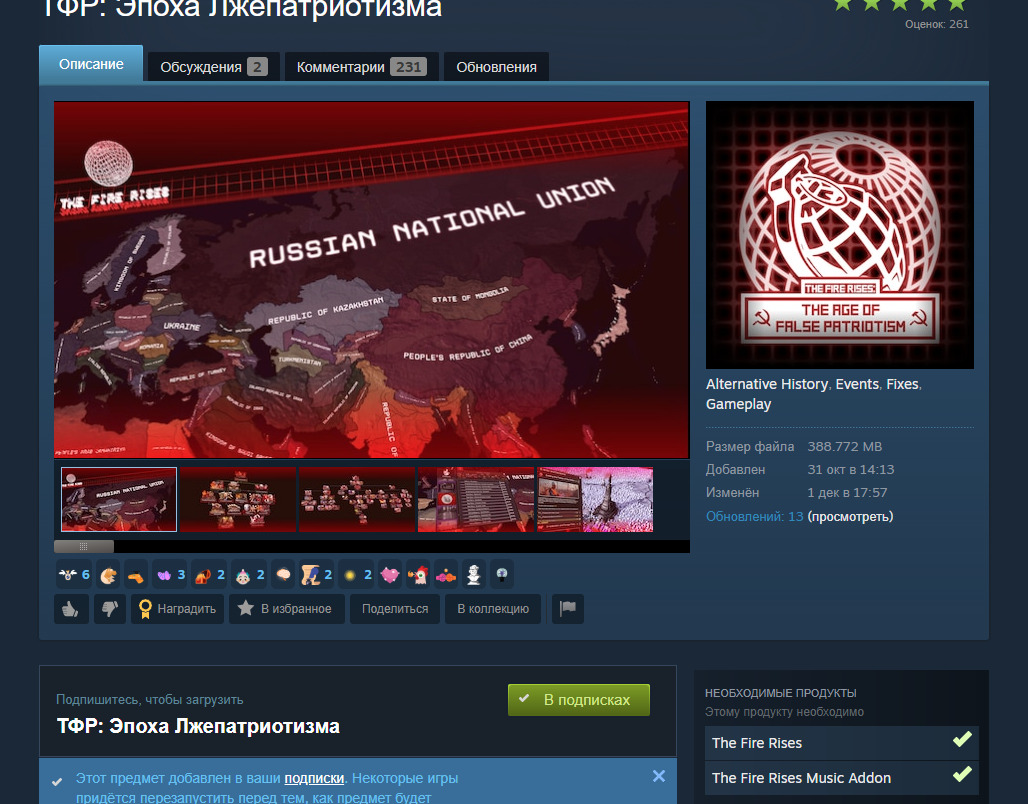This screenshot has width=1028, height=804.
Task: Click the scroll and quill award icon
Action: (x=317, y=575)
